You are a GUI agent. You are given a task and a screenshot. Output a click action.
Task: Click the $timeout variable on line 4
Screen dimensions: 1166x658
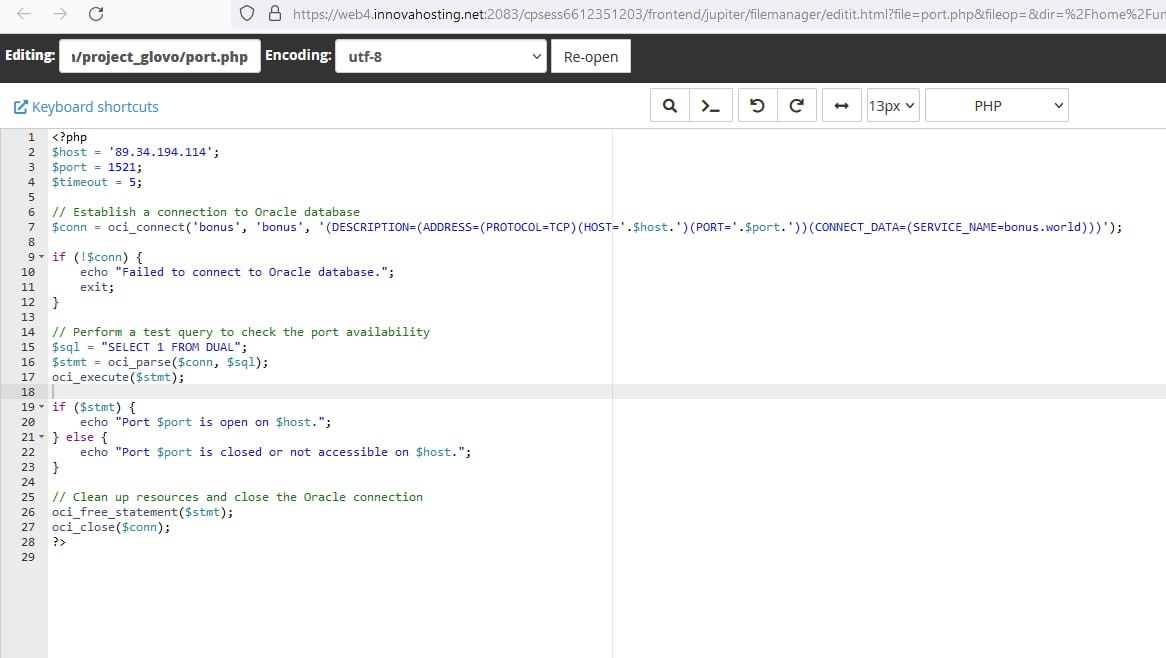(x=80, y=182)
